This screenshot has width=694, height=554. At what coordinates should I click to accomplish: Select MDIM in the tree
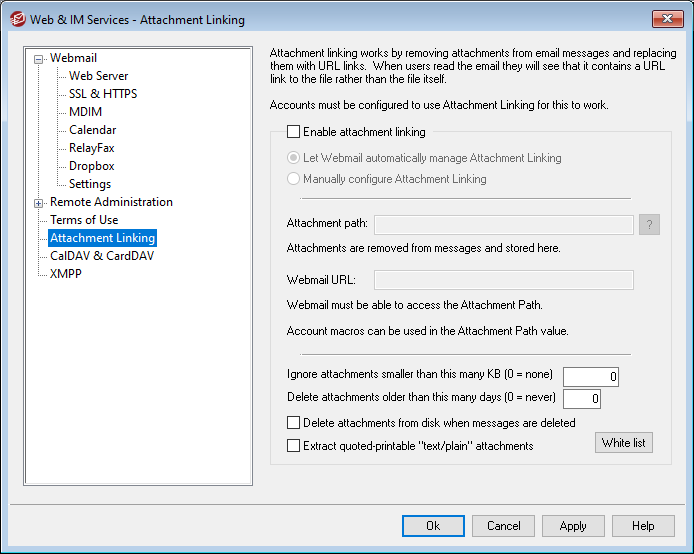click(x=85, y=112)
